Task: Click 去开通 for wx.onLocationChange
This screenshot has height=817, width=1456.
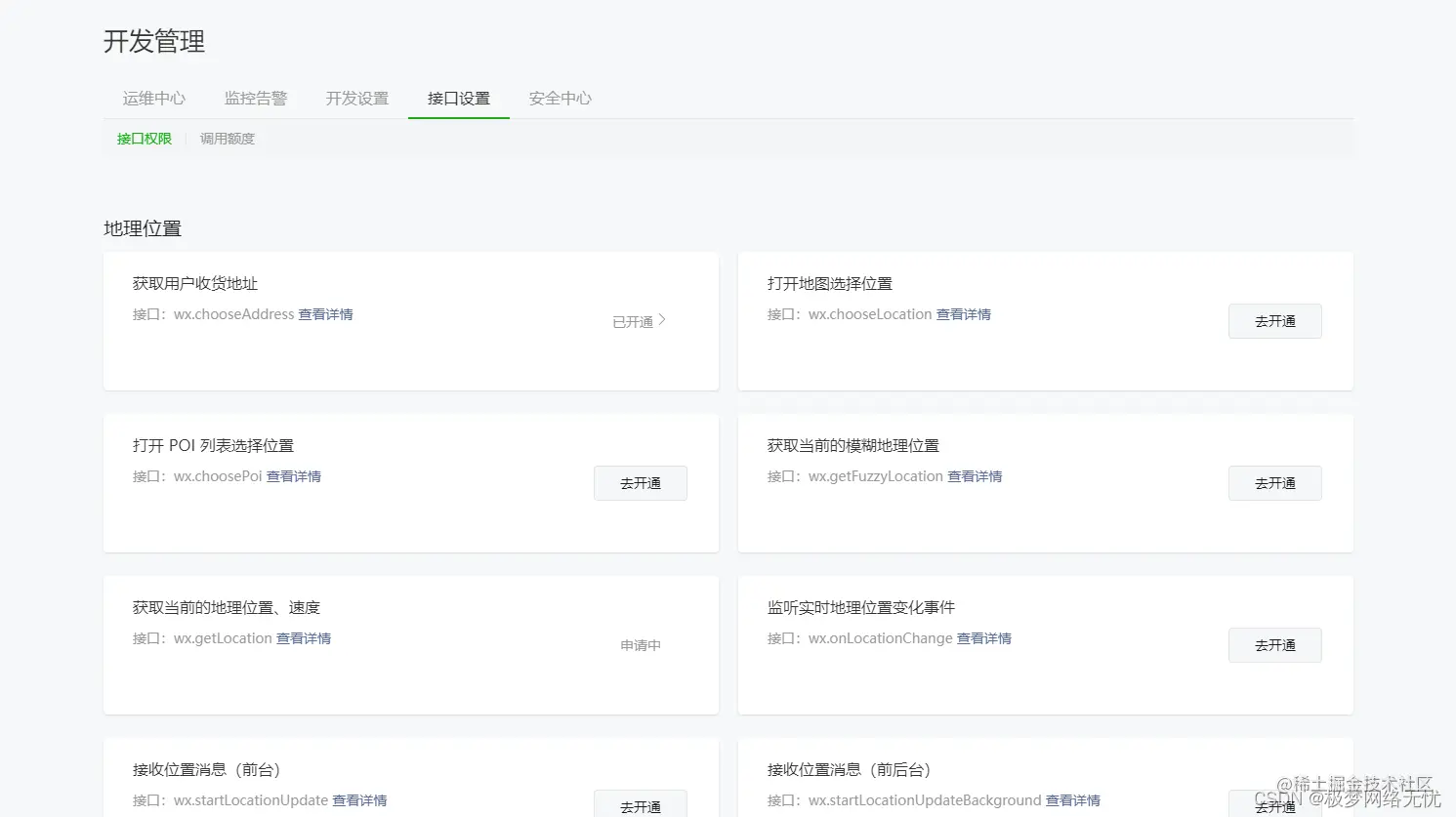Action: (x=1274, y=644)
